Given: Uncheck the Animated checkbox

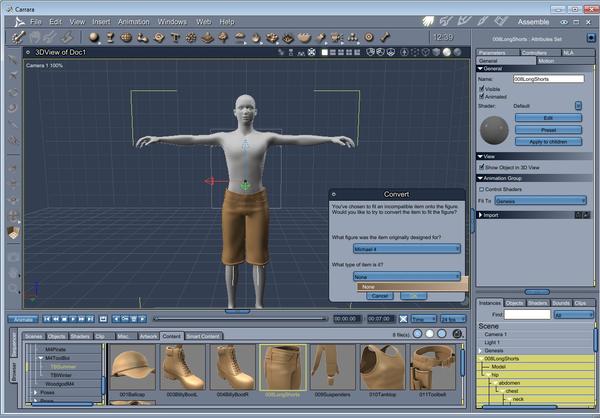Looking at the screenshot, I should coord(483,96).
